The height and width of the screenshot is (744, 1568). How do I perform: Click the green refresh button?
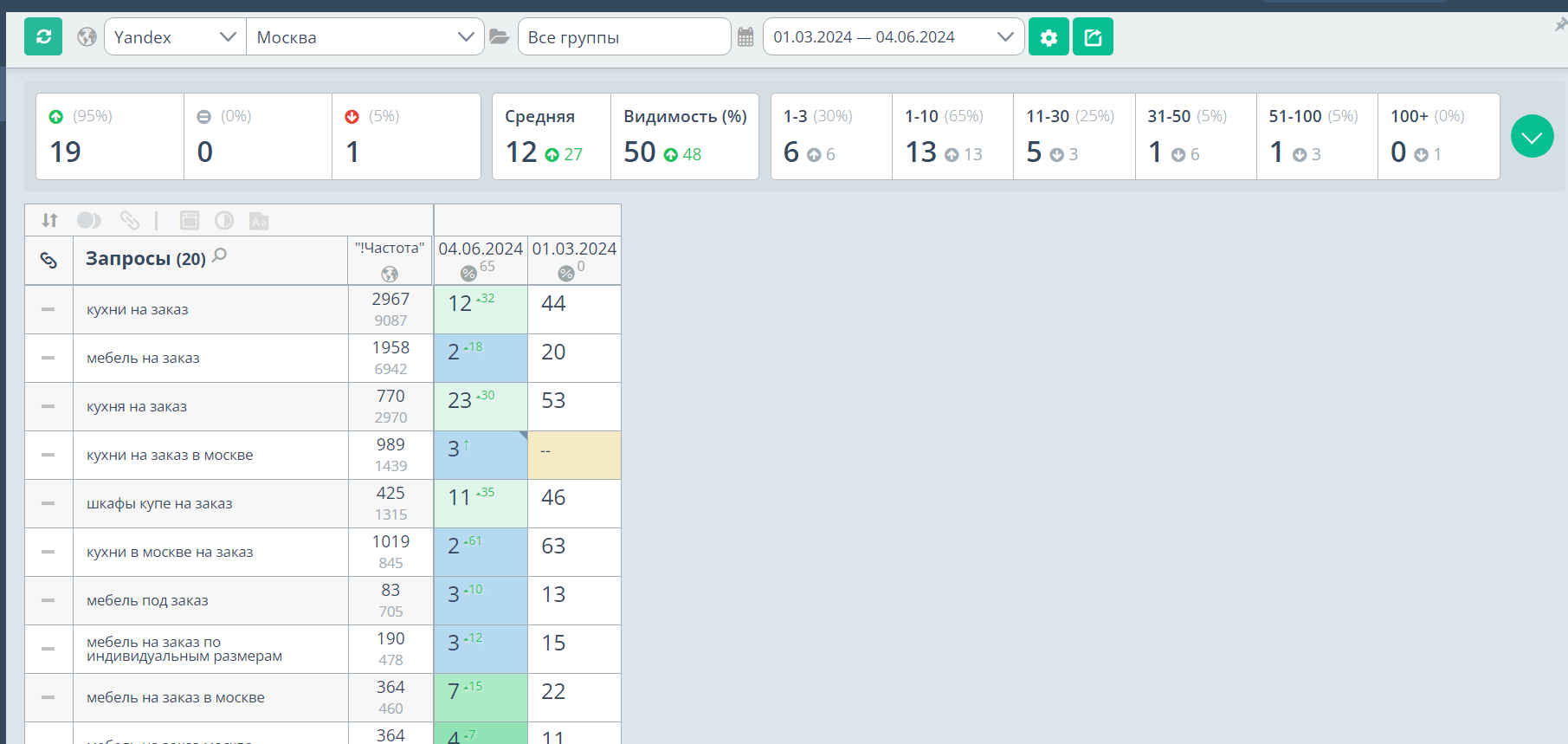pyautogui.click(x=43, y=36)
